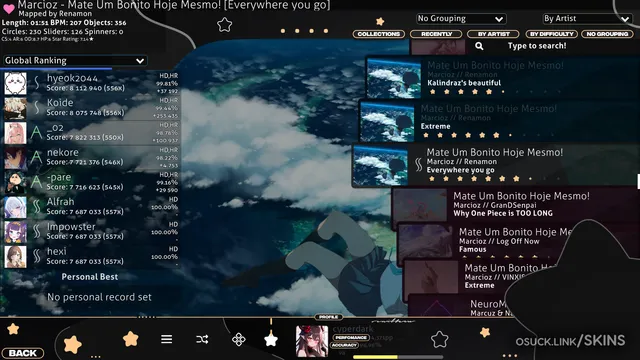Click Alfrah's avatar in the leaderboard

[x=15, y=207]
